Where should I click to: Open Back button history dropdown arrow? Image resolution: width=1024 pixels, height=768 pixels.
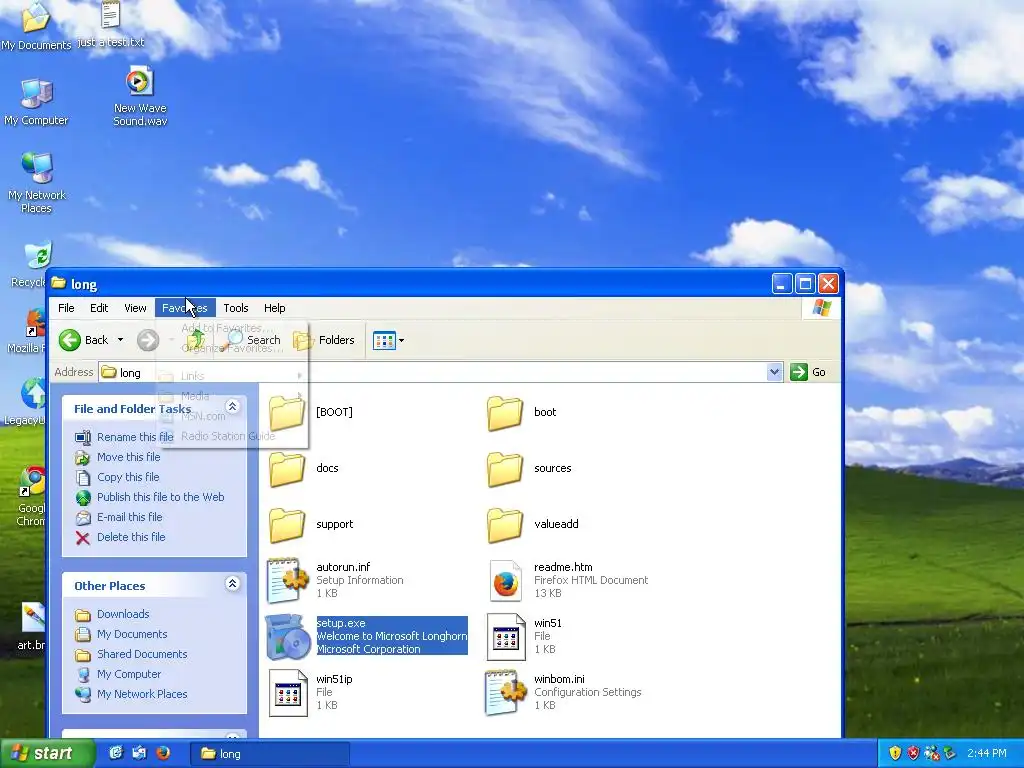coord(120,340)
